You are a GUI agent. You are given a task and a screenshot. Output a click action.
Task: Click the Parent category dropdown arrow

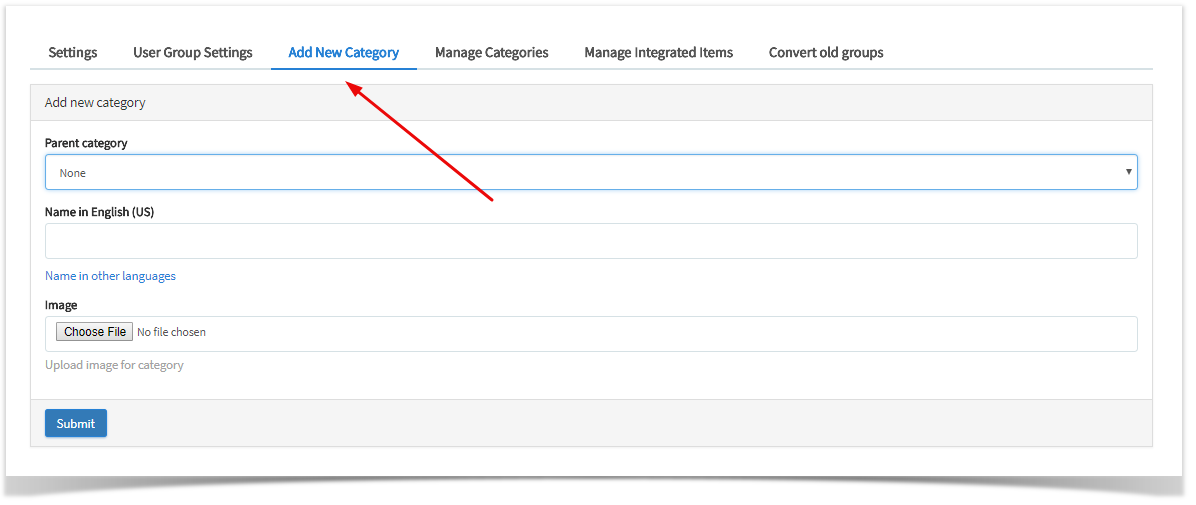[1128, 172]
